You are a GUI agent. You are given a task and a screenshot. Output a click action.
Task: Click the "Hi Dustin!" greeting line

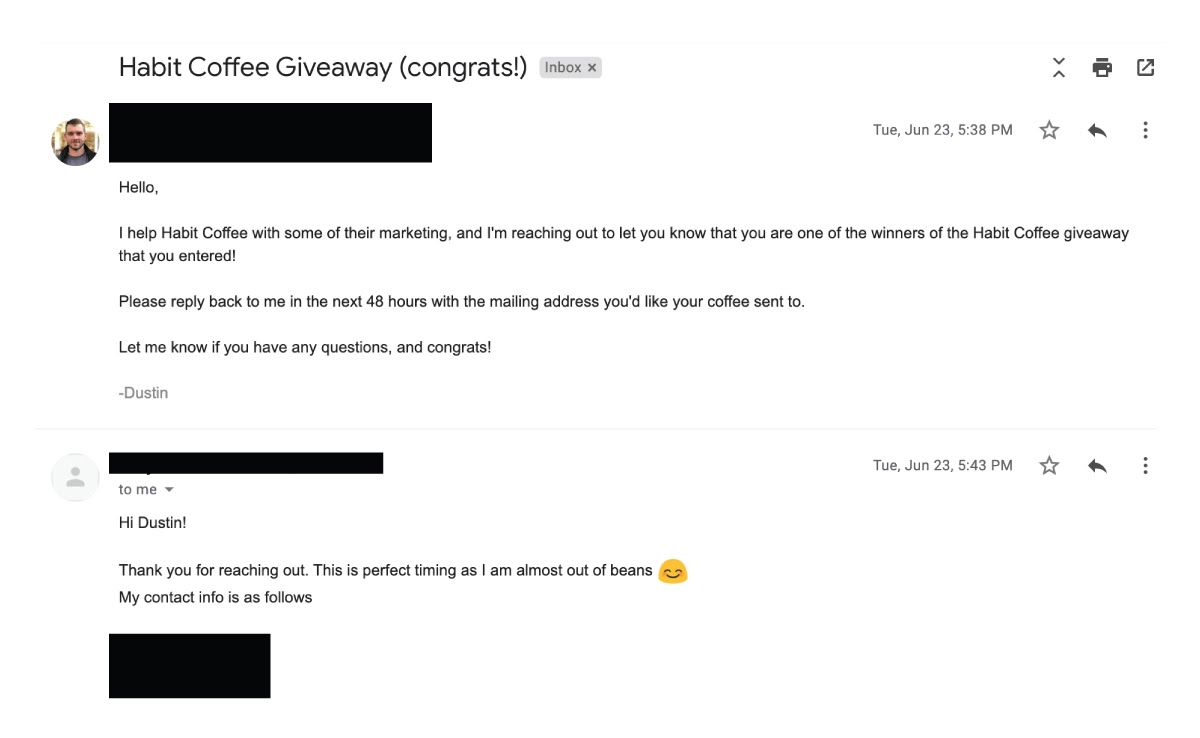point(152,522)
